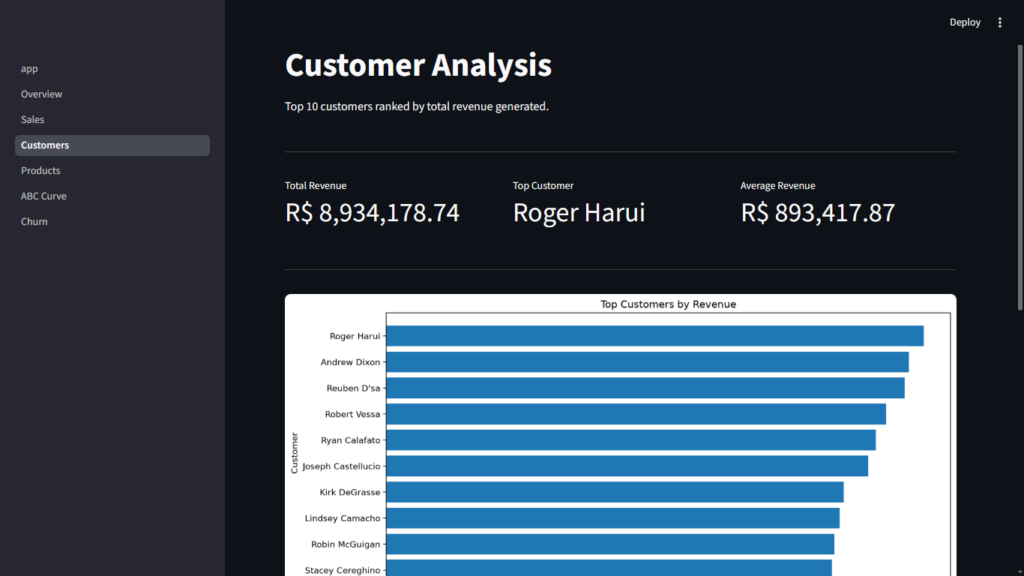Go to the Overview page
The width and height of the screenshot is (1024, 576).
[112, 94]
